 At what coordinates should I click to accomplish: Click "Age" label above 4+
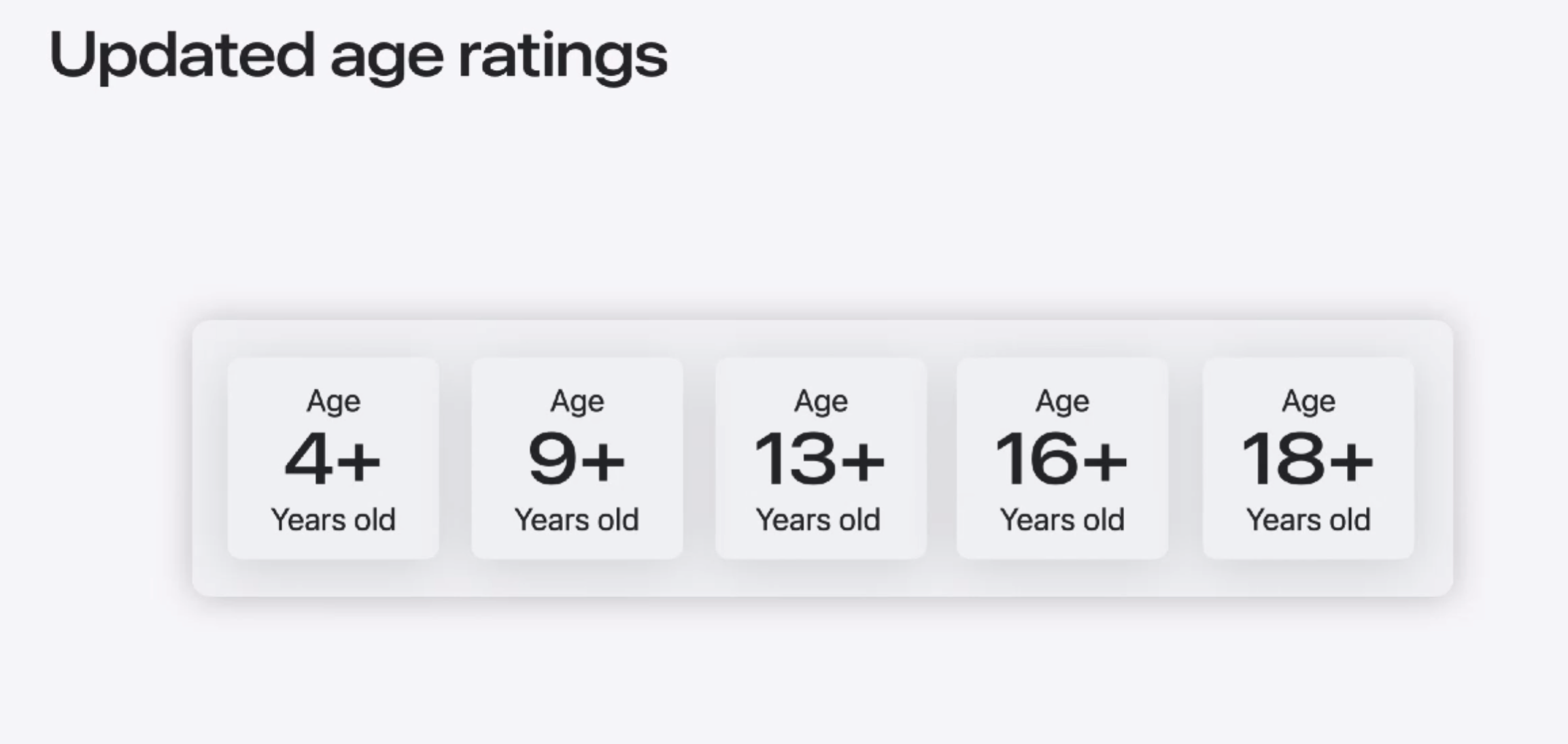[x=333, y=401]
